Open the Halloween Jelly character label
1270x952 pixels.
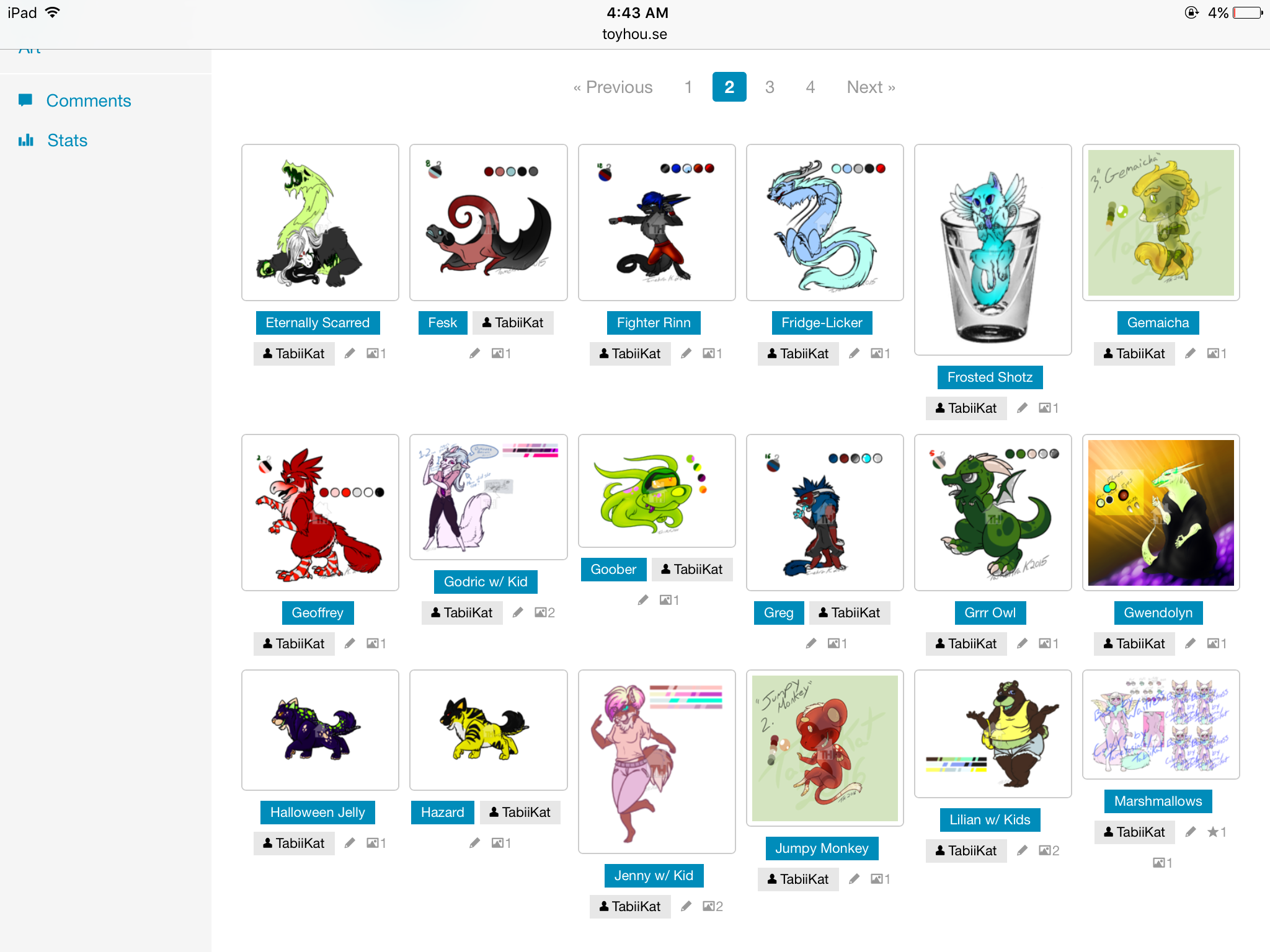tap(317, 812)
